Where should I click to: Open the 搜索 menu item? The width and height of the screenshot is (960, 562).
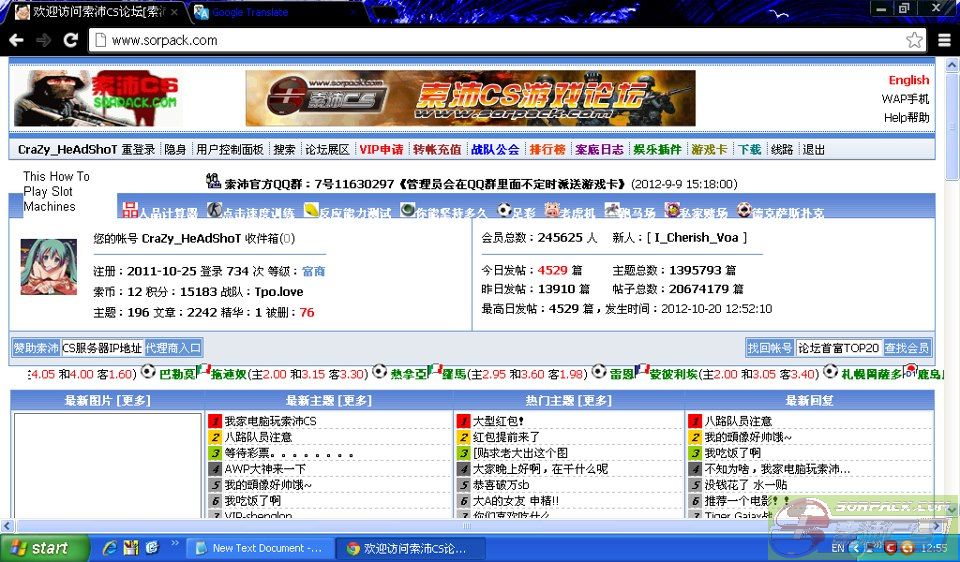click(x=284, y=149)
